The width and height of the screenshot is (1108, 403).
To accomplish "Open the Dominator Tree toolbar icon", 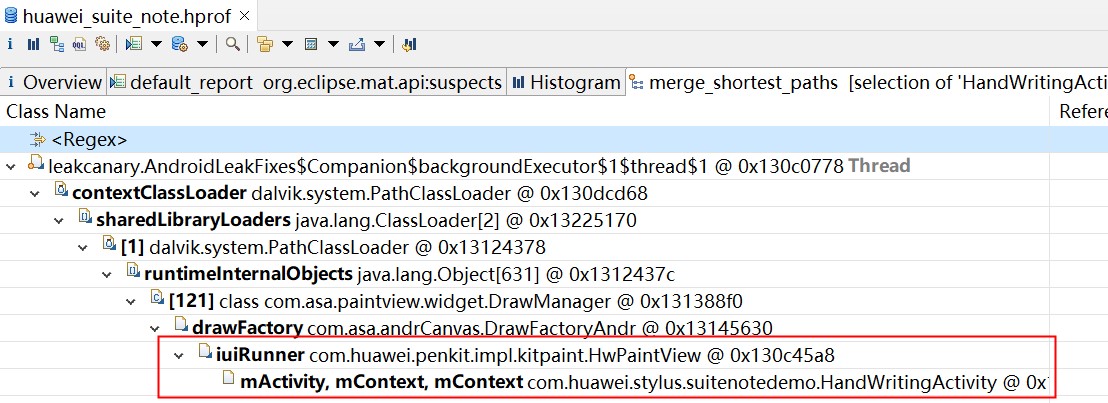I will click(x=57, y=45).
